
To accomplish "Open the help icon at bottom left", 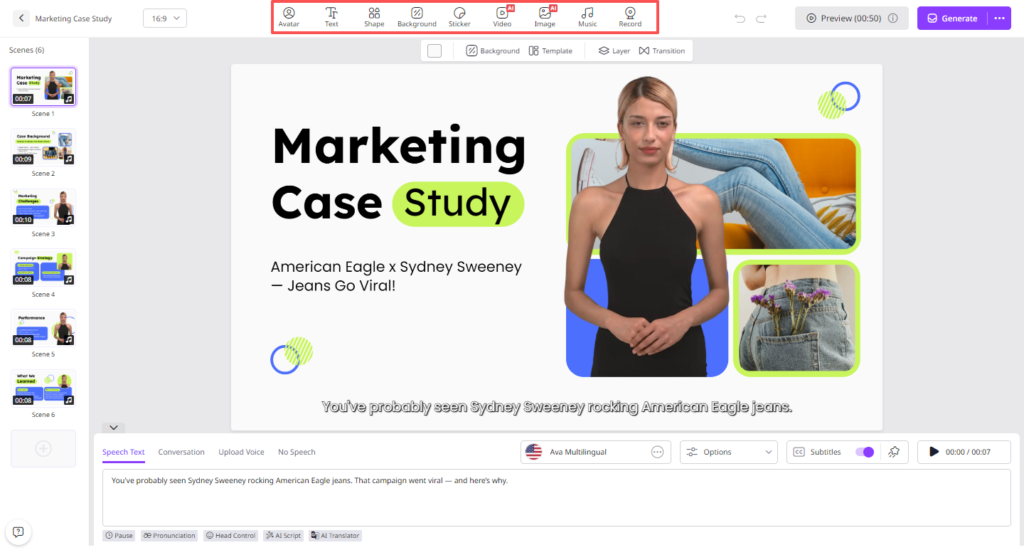I will pyautogui.click(x=18, y=532).
